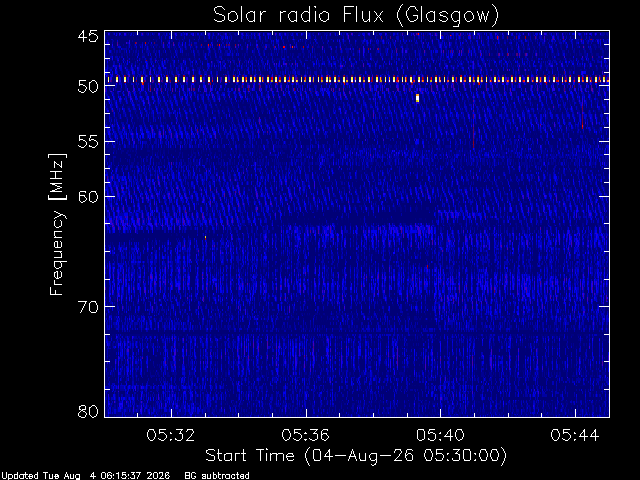Click the Frequency [MHz] vertical axis title

57,224
